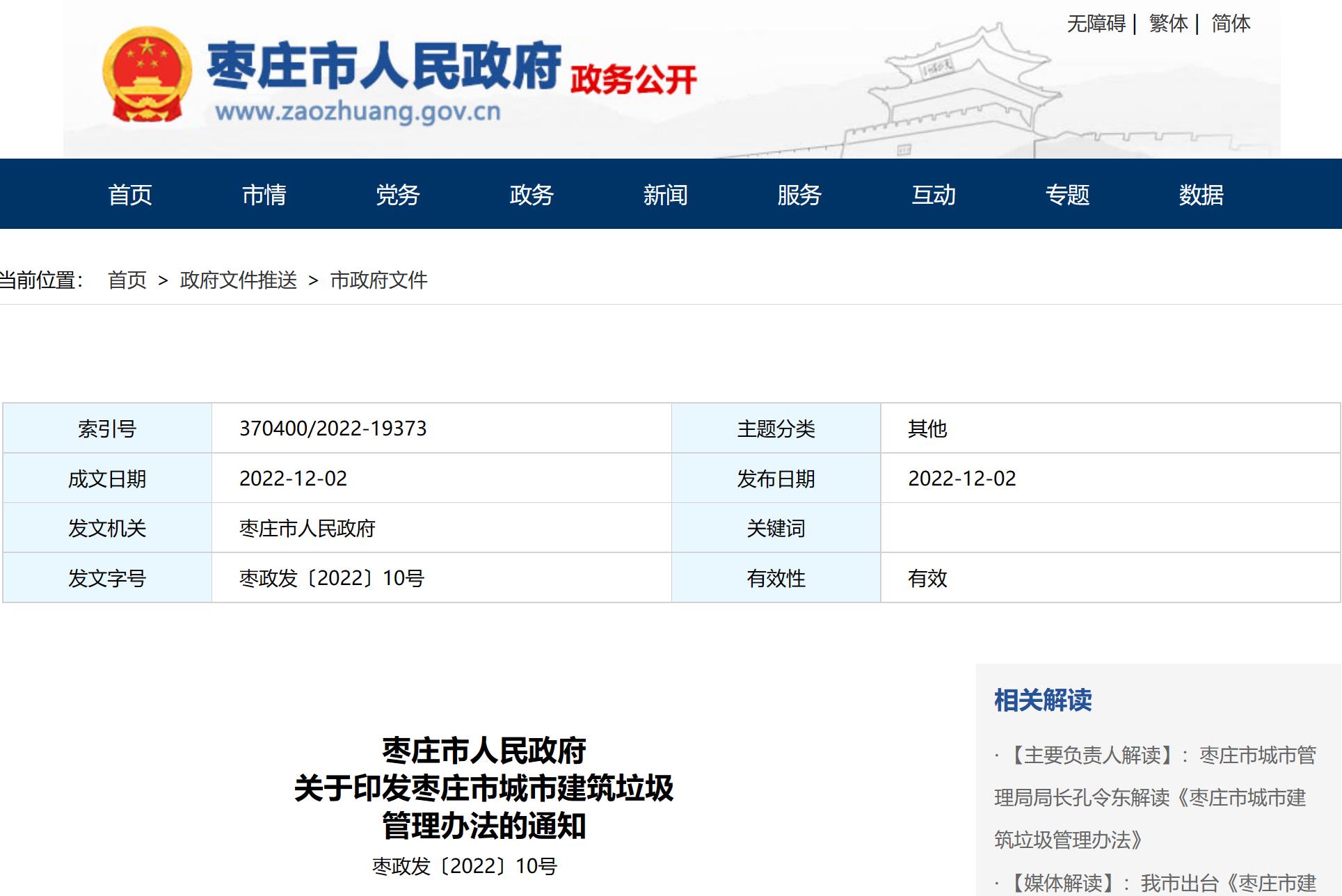
Task: Click the 主题分类 label cell
Action: click(776, 429)
